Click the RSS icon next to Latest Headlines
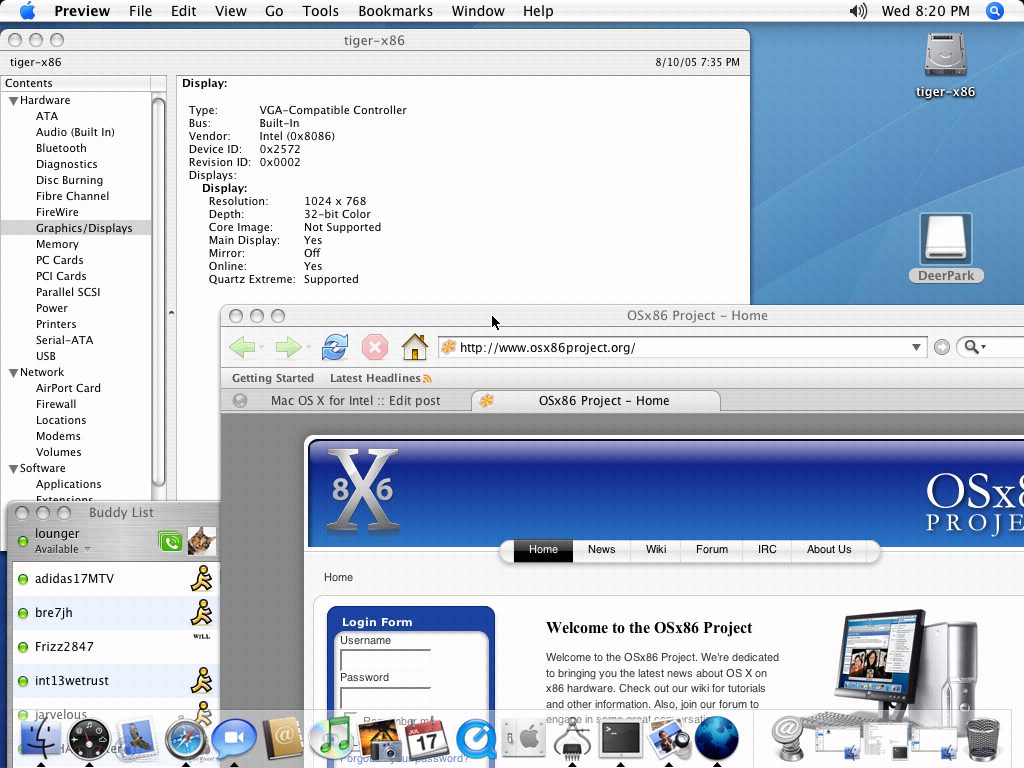This screenshot has height=768, width=1024. tap(427, 379)
